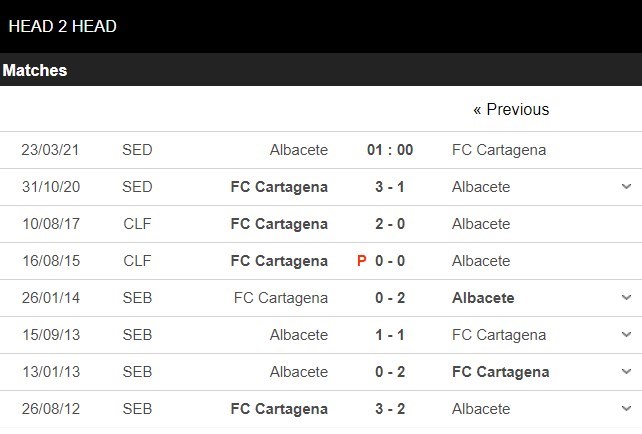Image resolution: width=642 pixels, height=434 pixels.
Task: Open the 01 : 00 score on 23/03/21
Action: 390,150
